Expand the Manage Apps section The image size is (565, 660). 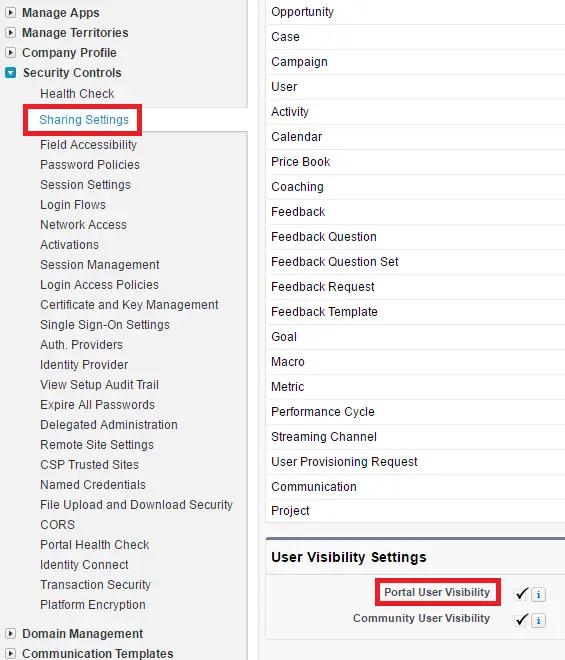click(x=11, y=13)
